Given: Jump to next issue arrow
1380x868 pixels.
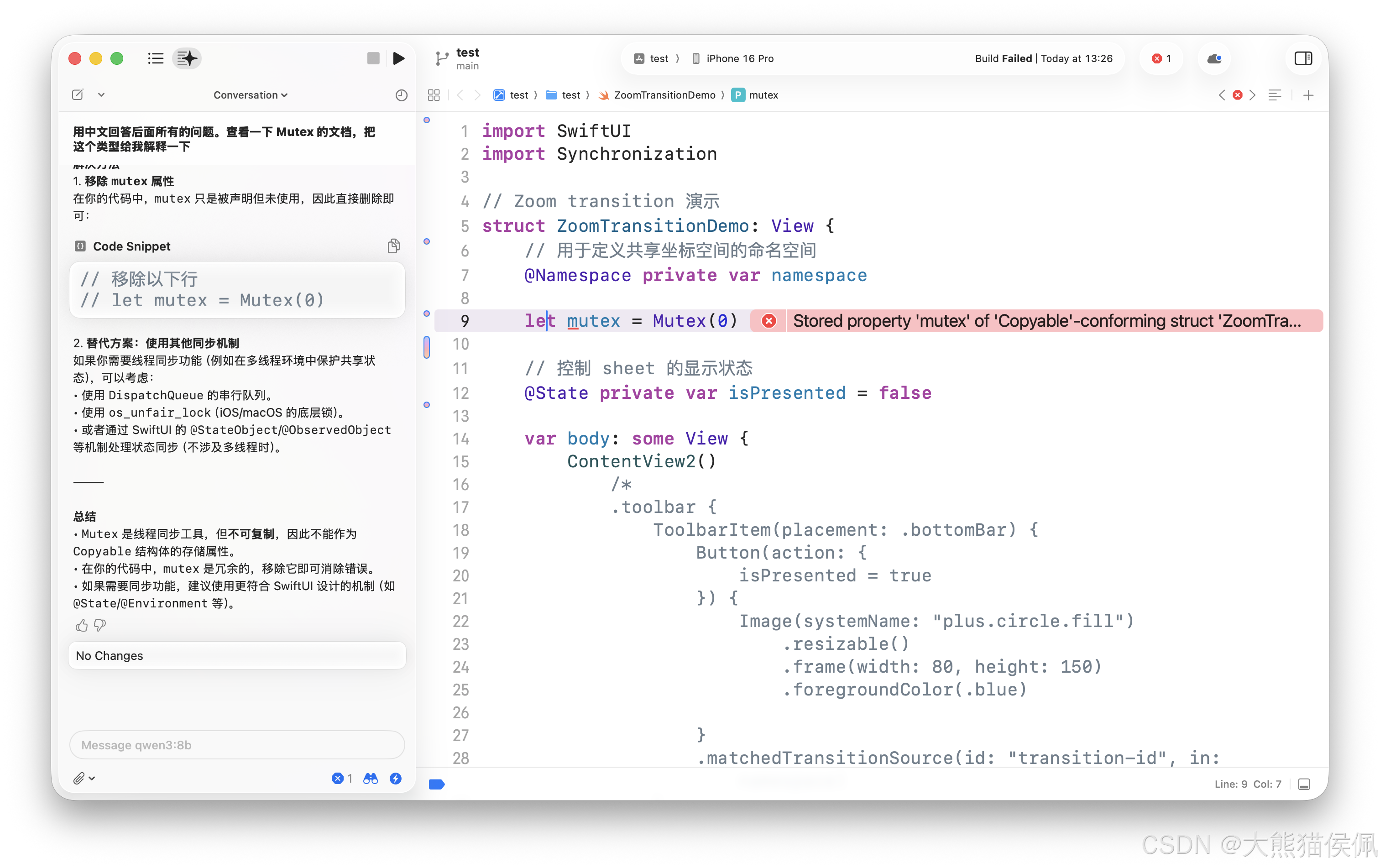Looking at the screenshot, I should (x=1253, y=95).
